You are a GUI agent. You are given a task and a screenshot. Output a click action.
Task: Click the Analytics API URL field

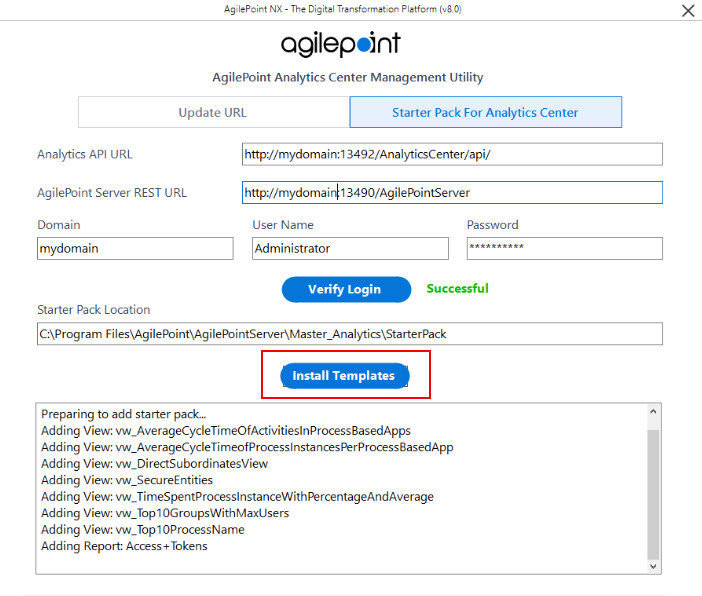click(x=452, y=154)
